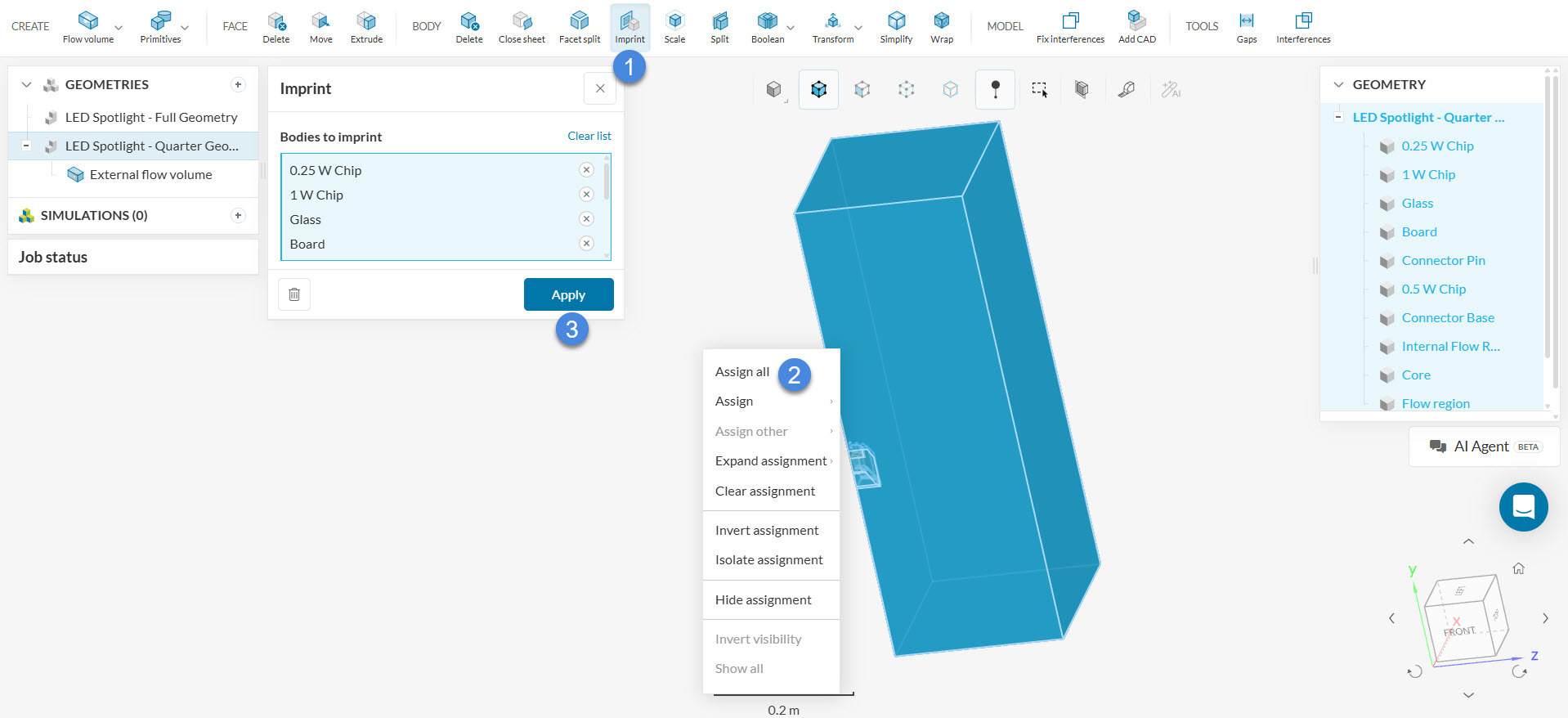Click the Clear list link
Image resolution: width=1568 pixels, height=718 pixels.
pyautogui.click(x=589, y=137)
